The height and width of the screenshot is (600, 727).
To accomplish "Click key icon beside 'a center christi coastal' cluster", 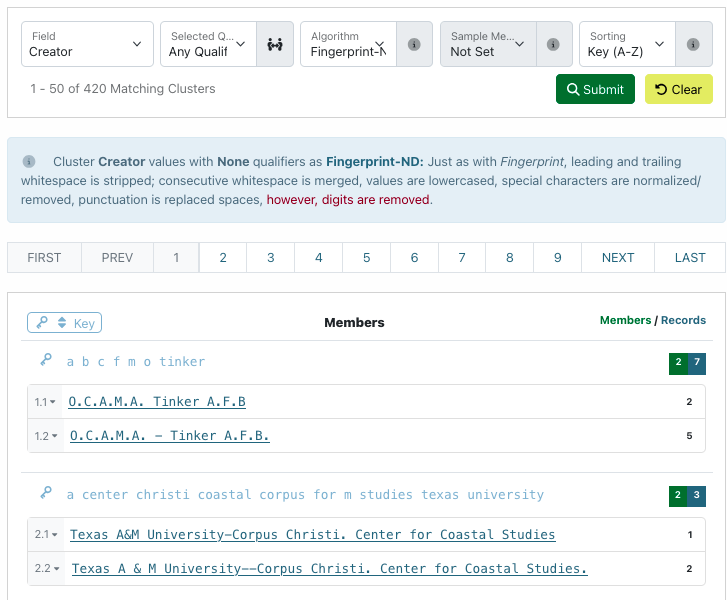I will coord(46,492).
